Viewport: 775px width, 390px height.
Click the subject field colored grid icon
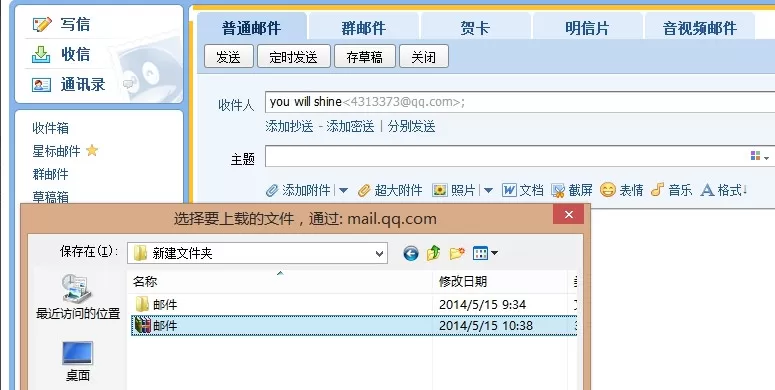point(755,156)
